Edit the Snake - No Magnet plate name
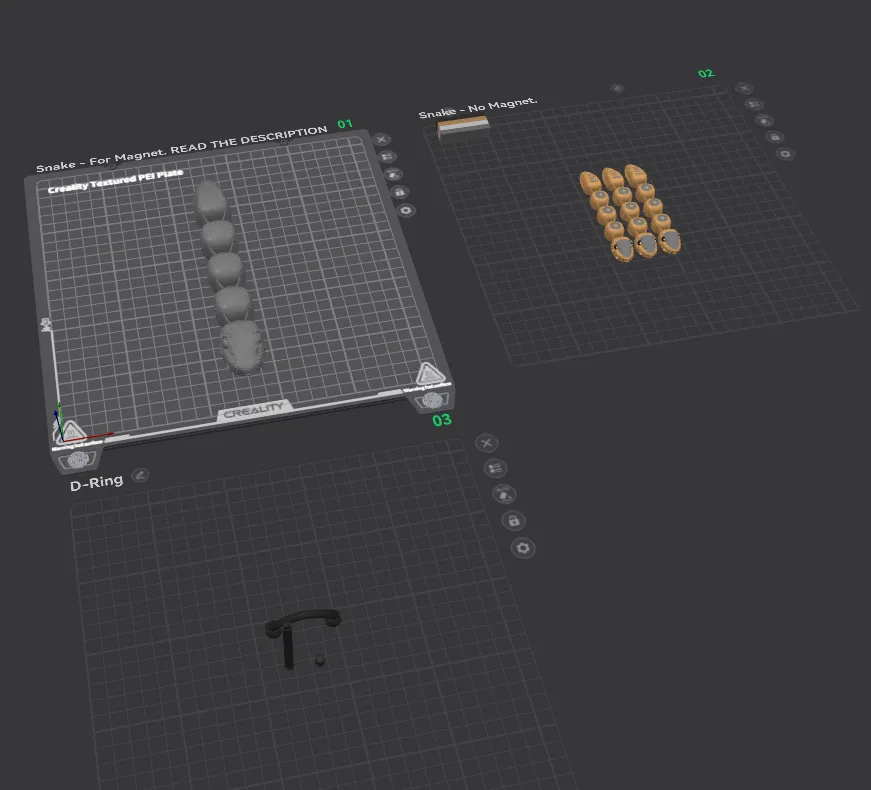This screenshot has width=871, height=790. click(x=617, y=88)
